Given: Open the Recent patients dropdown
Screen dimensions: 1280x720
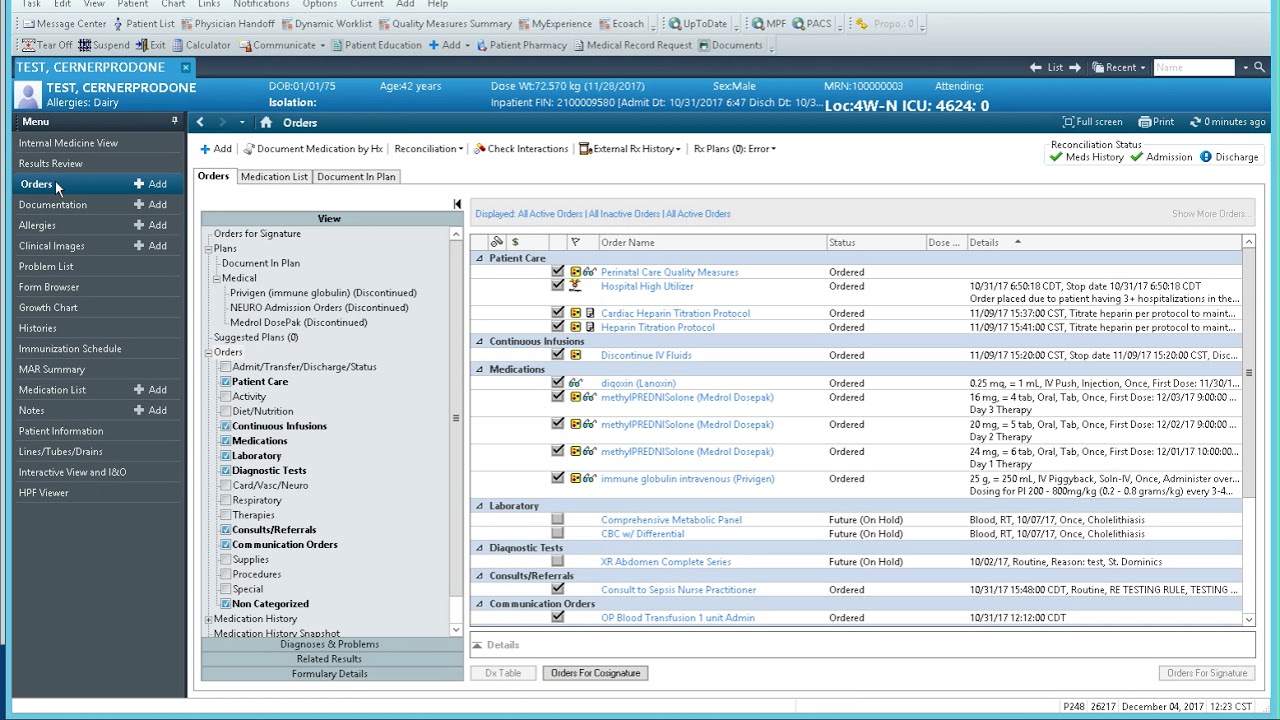Looking at the screenshot, I should click(x=1120, y=67).
